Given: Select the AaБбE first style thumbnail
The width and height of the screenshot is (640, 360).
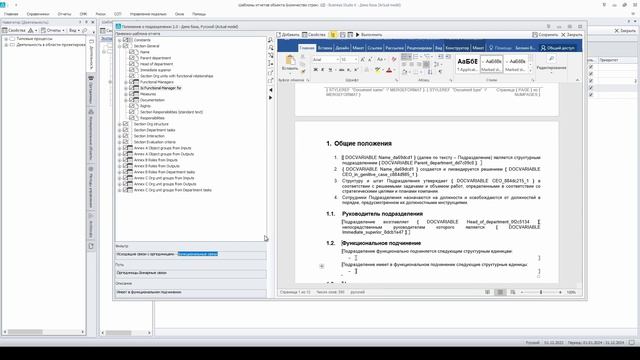Looking at the screenshot, I should (x=467, y=64).
